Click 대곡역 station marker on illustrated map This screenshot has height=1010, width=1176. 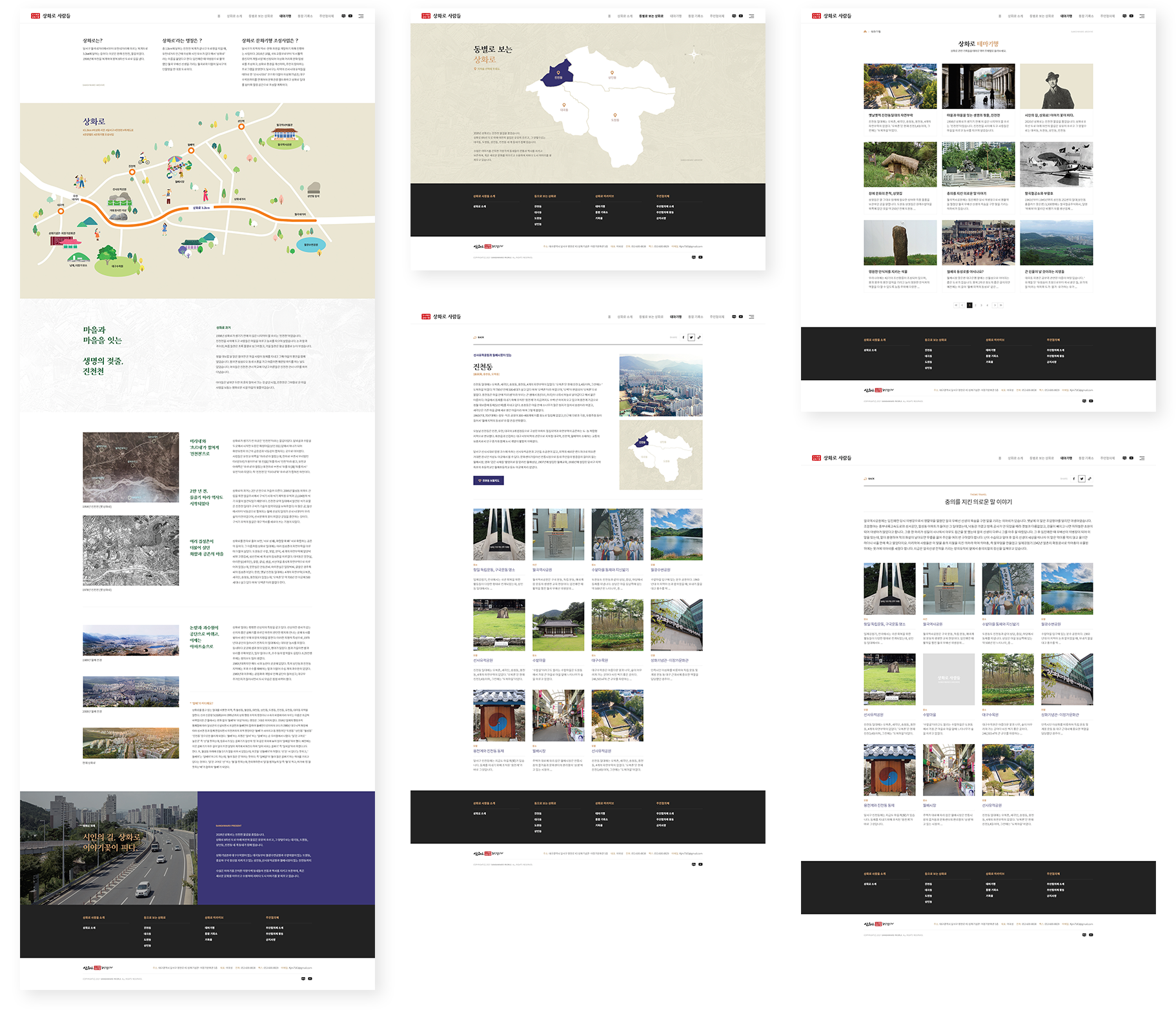coord(61,210)
